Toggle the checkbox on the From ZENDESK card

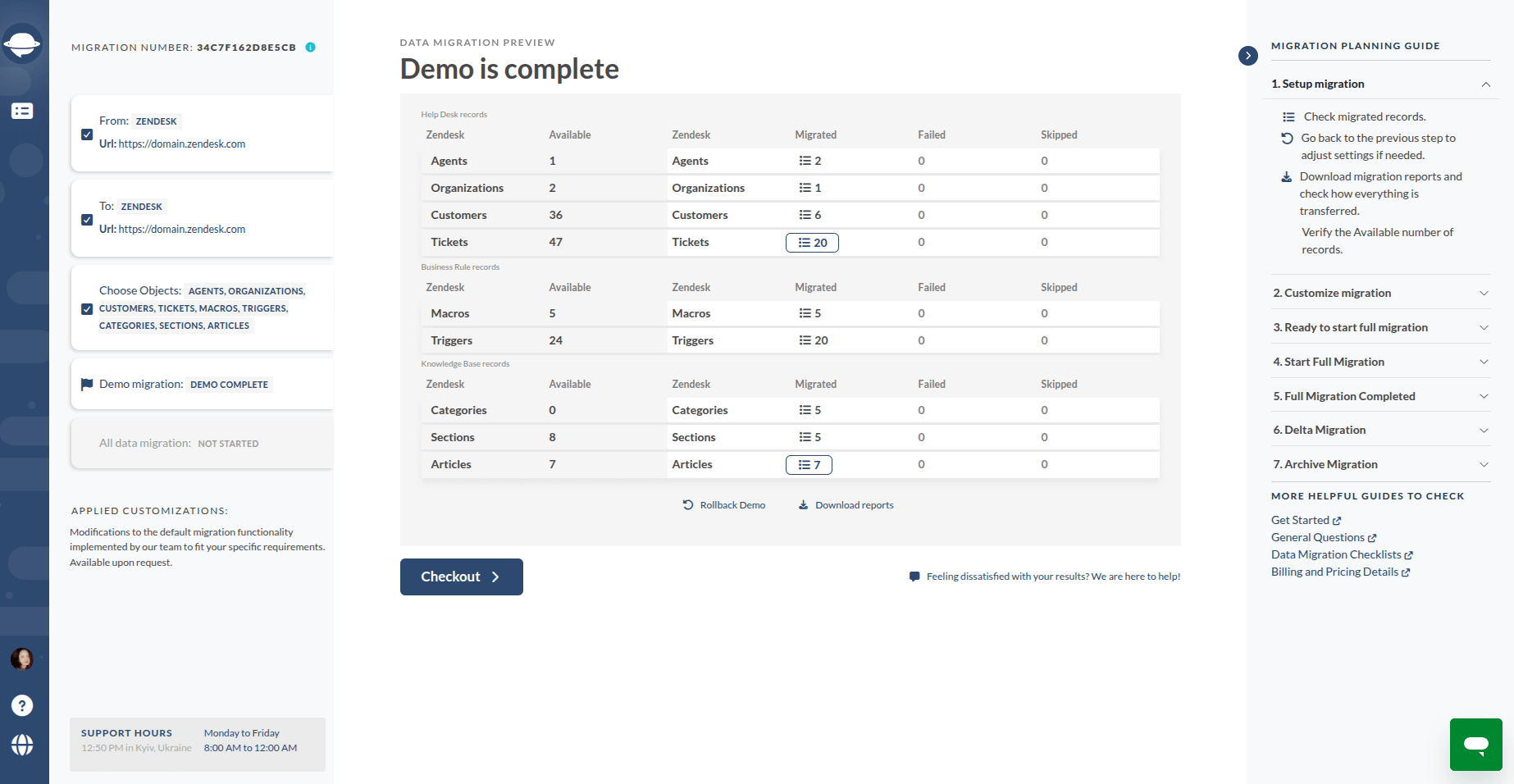[87, 134]
